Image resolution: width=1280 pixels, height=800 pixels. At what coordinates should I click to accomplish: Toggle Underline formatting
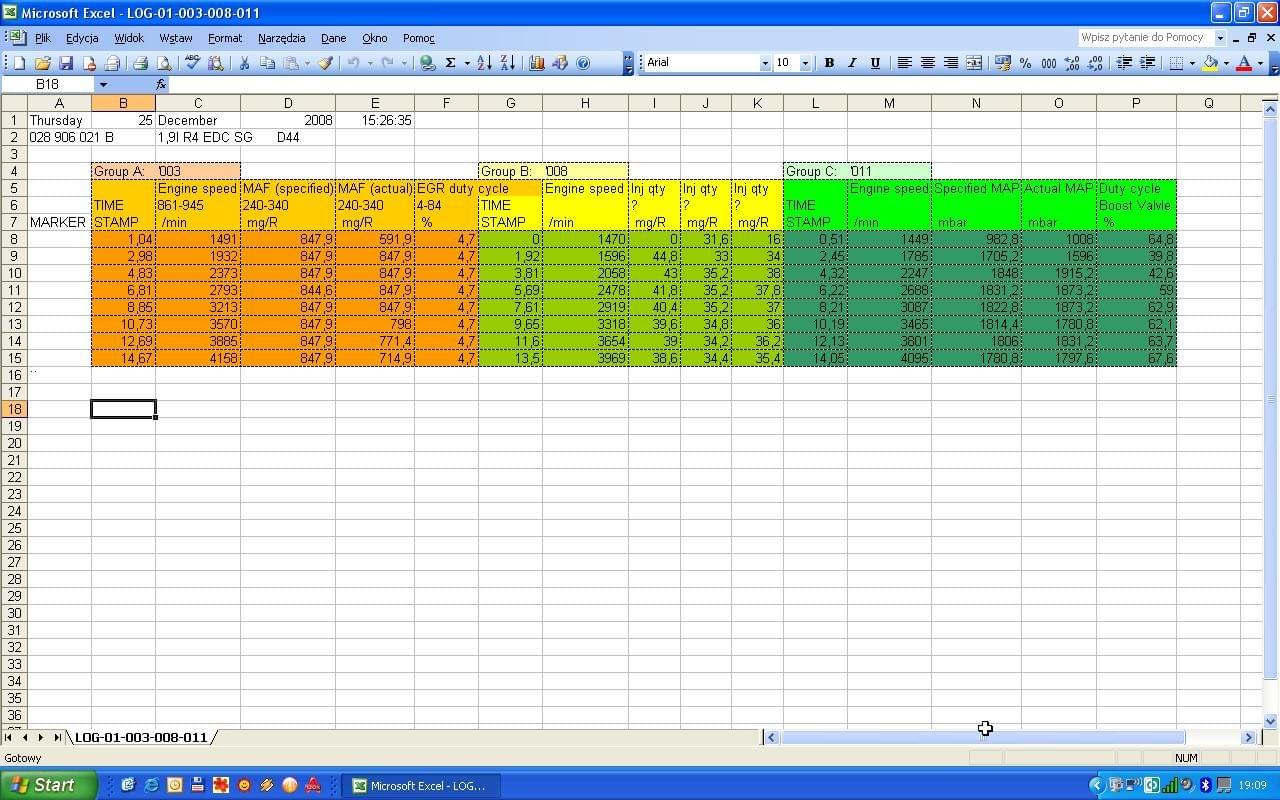point(875,63)
